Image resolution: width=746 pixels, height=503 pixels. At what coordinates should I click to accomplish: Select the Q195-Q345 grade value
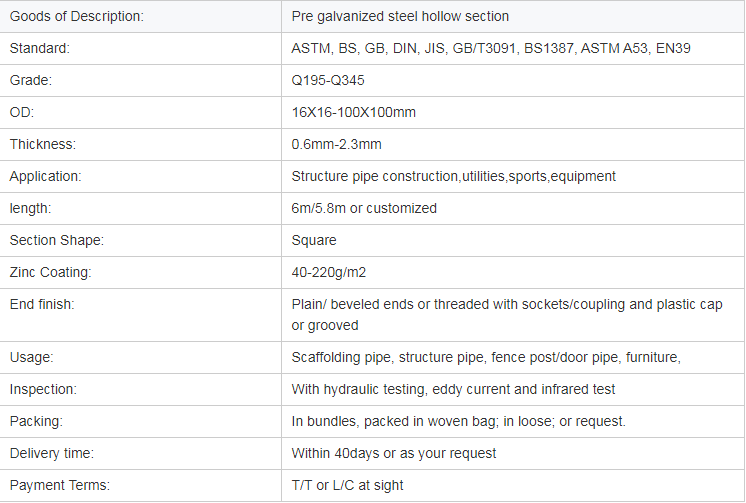click(x=328, y=80)
